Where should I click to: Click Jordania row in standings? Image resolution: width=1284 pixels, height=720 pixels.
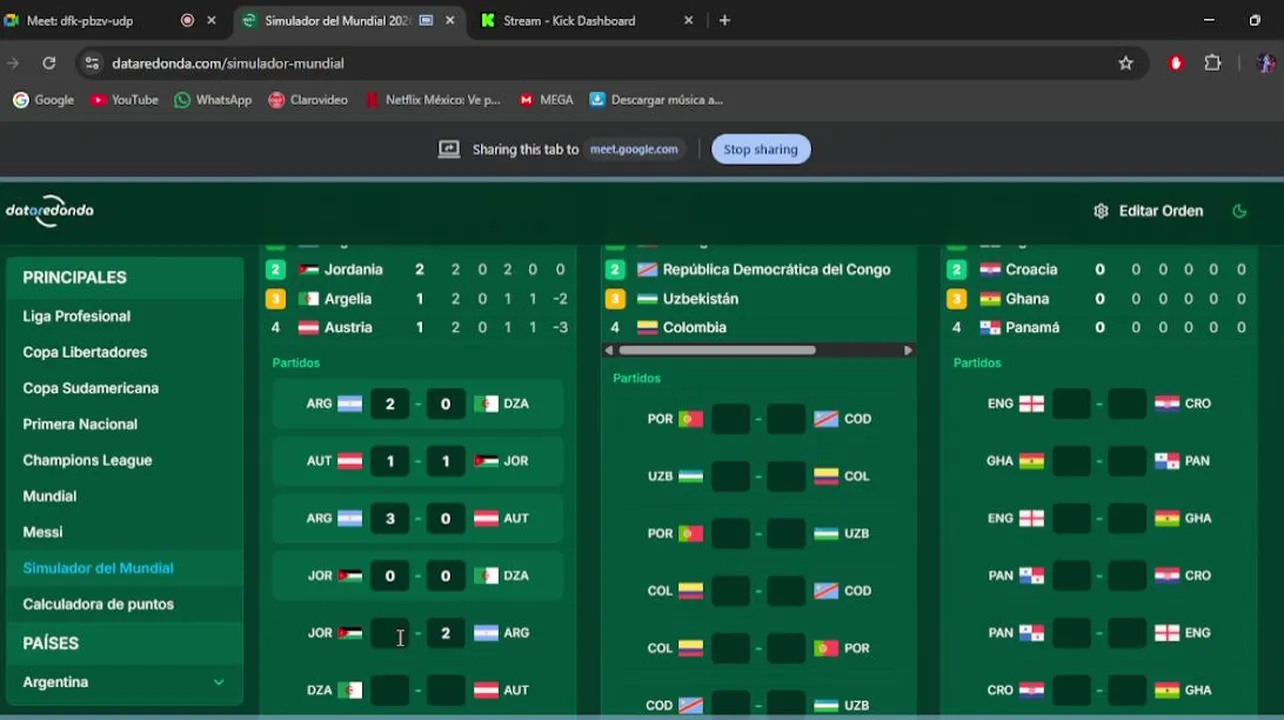(418, 270)
